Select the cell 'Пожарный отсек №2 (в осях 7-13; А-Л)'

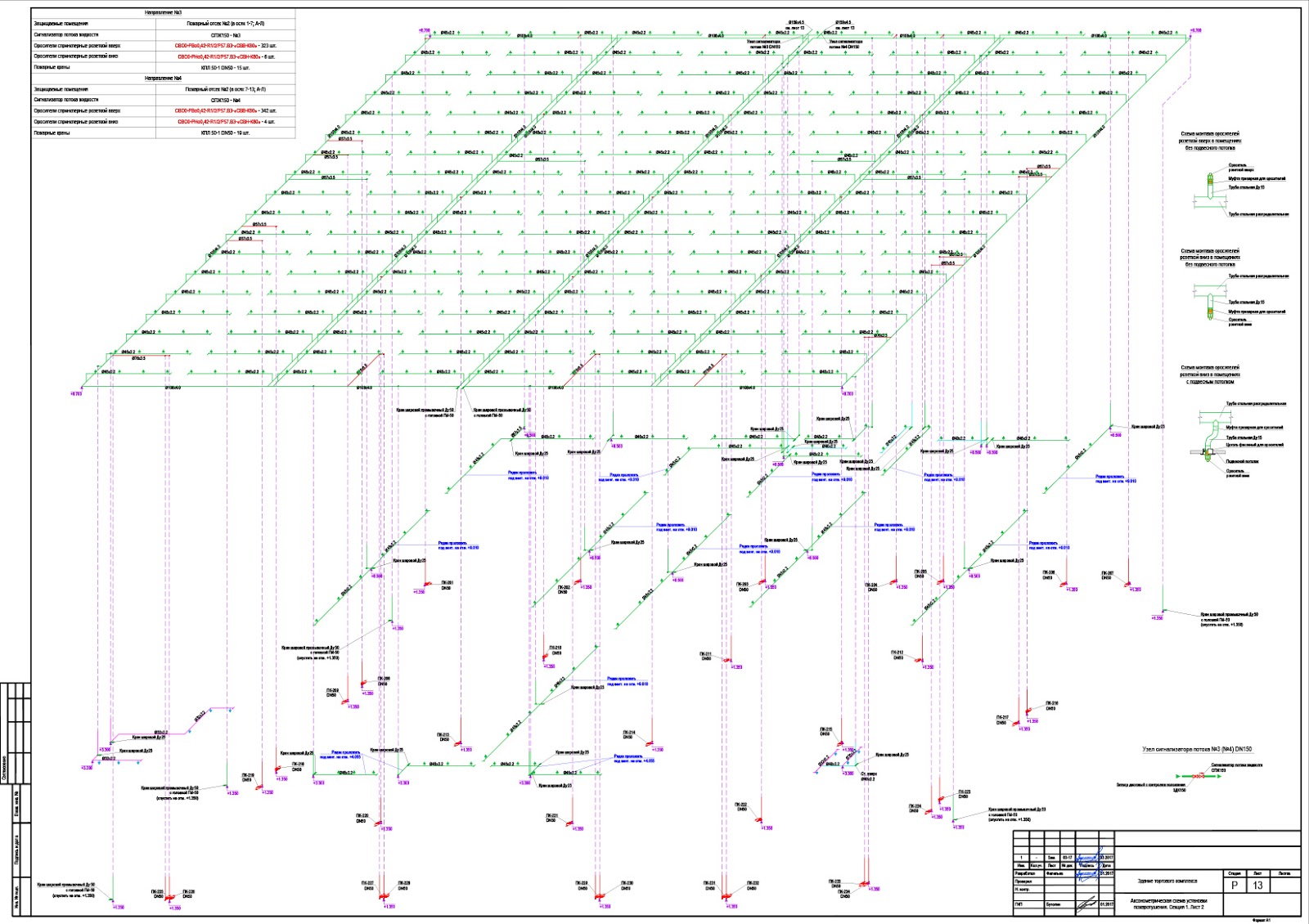225,88
